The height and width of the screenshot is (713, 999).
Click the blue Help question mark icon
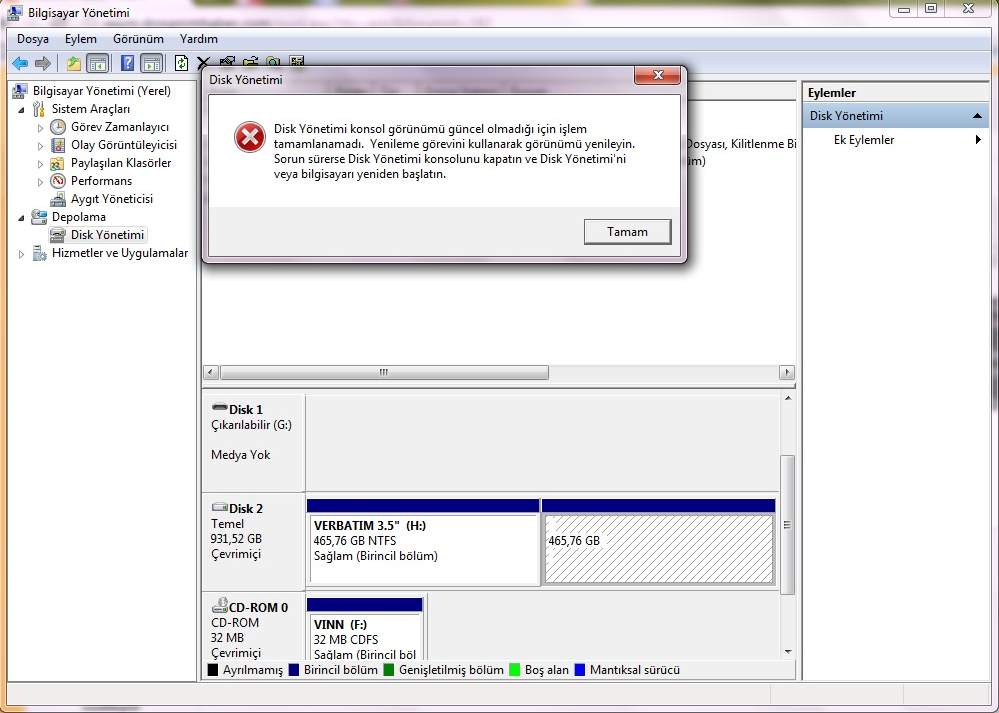(x=127, y=63)
